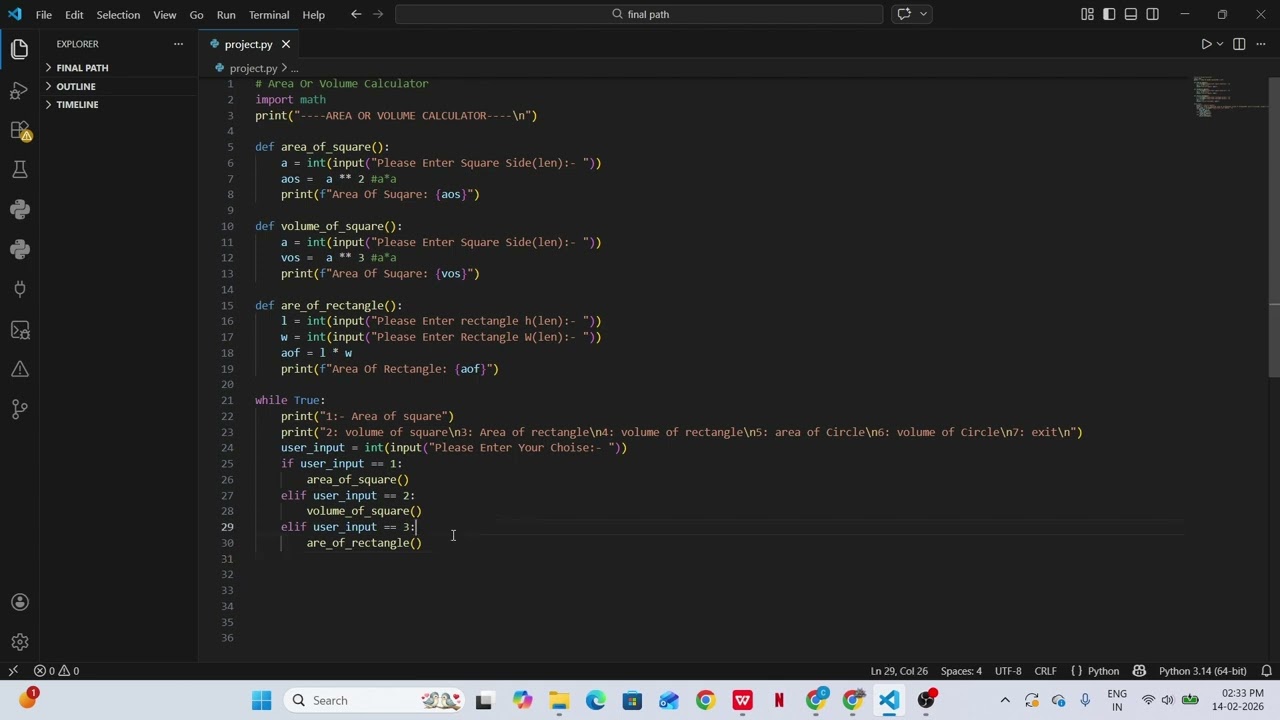The image size is (1280, 720).
Task: Open the View menu
Action: point(165,15)
